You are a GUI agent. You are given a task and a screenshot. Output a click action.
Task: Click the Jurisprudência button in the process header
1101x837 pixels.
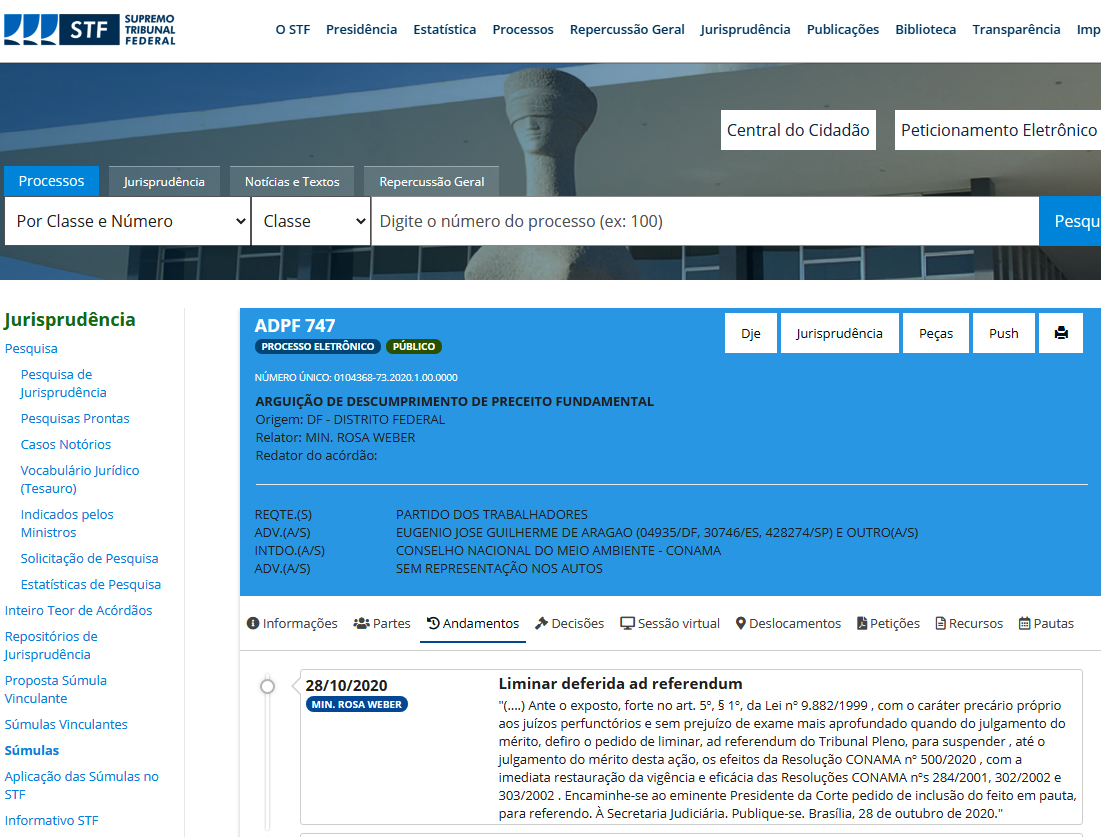[x=839, y=333]
